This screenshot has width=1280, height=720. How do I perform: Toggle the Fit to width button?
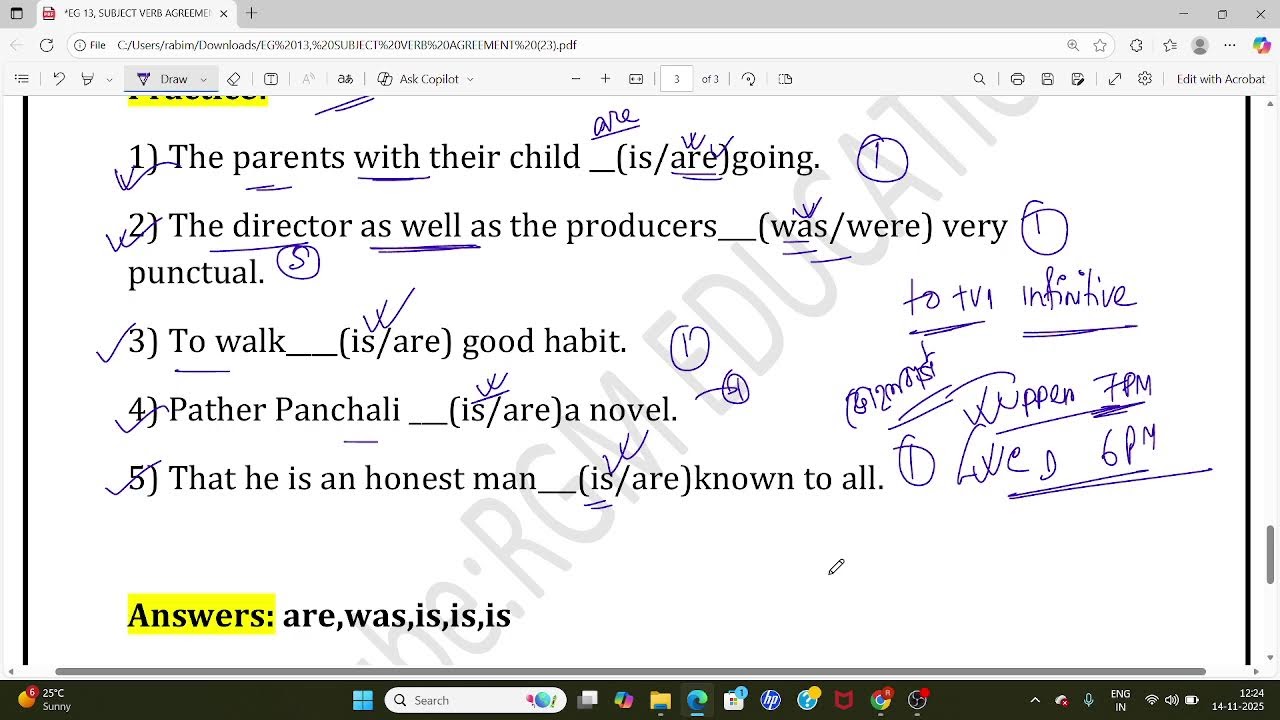coord(636,79)
